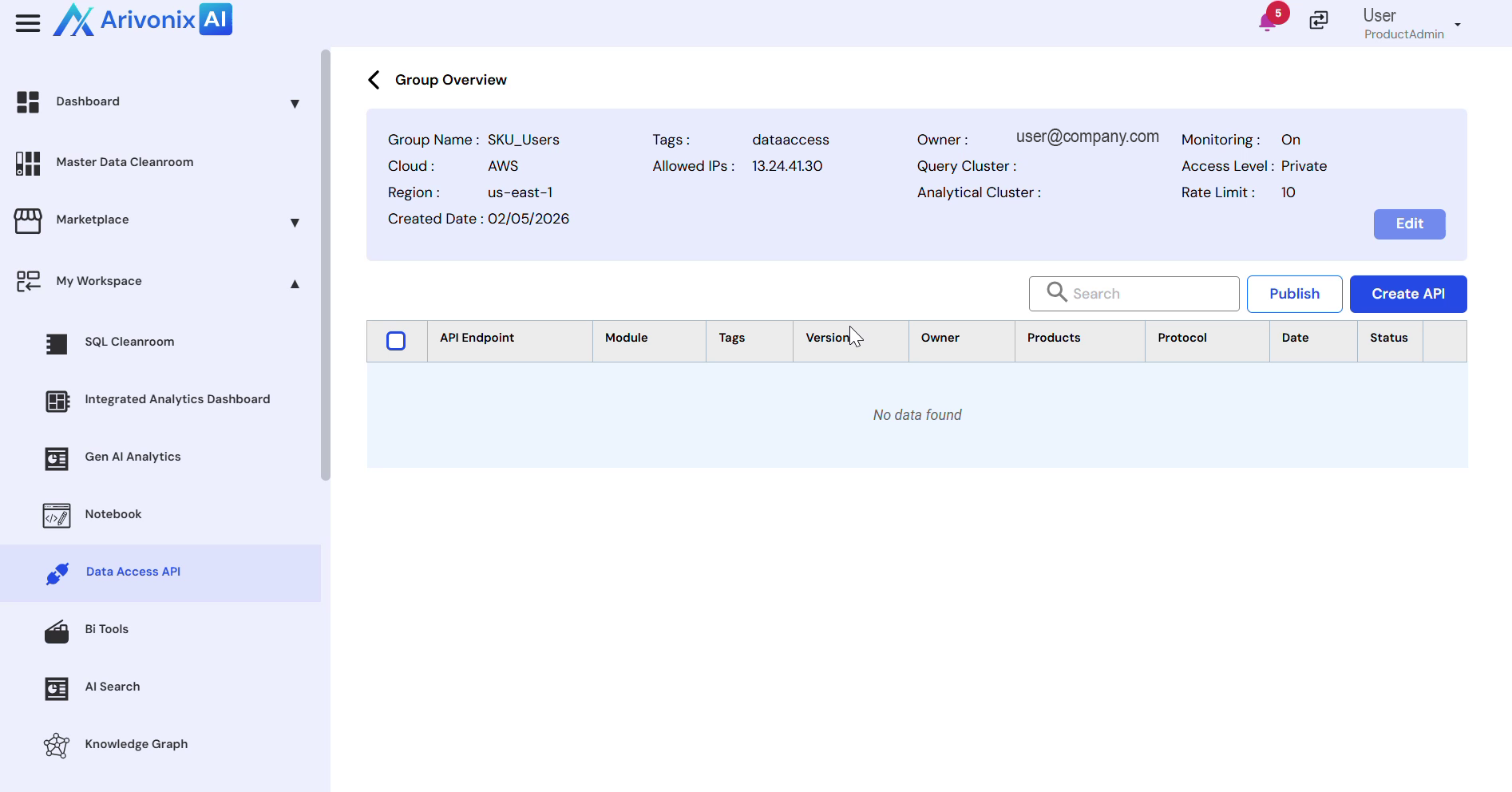The width and height of the screenshot is (1512, 792).
Task: Expand the Dashboard menu arrow
Action: (x=295, y=104)
